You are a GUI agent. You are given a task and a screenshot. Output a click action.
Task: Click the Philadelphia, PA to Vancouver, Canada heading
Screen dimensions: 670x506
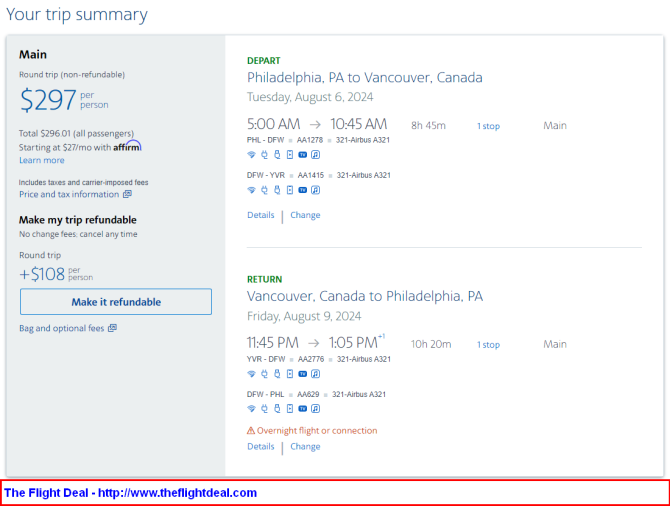coord(365,78)
